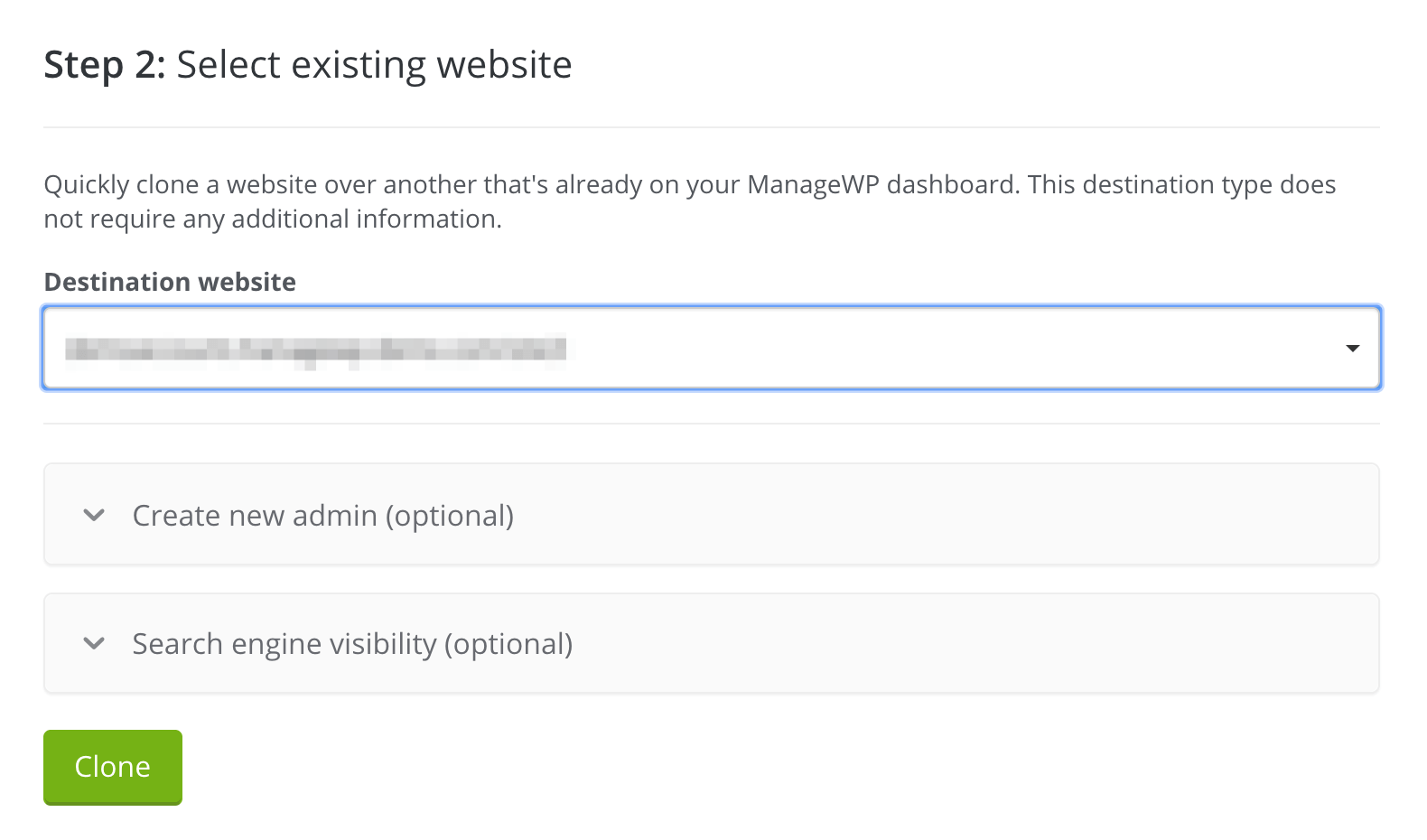The image size is (1427, 840).
Task: Click the Destination website field label
Action: click(170, 283)
